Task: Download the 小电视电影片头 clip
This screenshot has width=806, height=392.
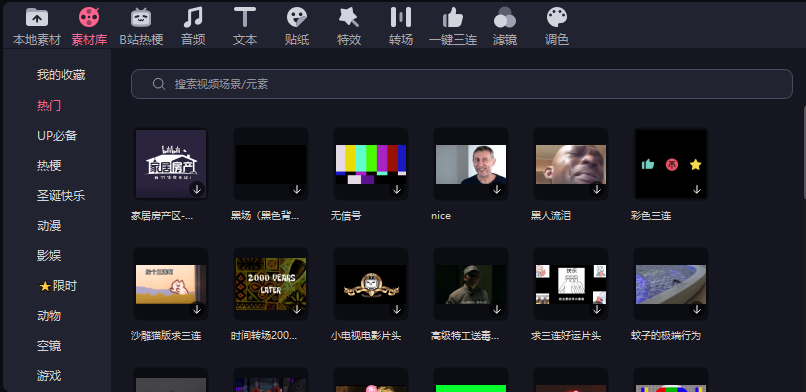Action: click(397, 309)
